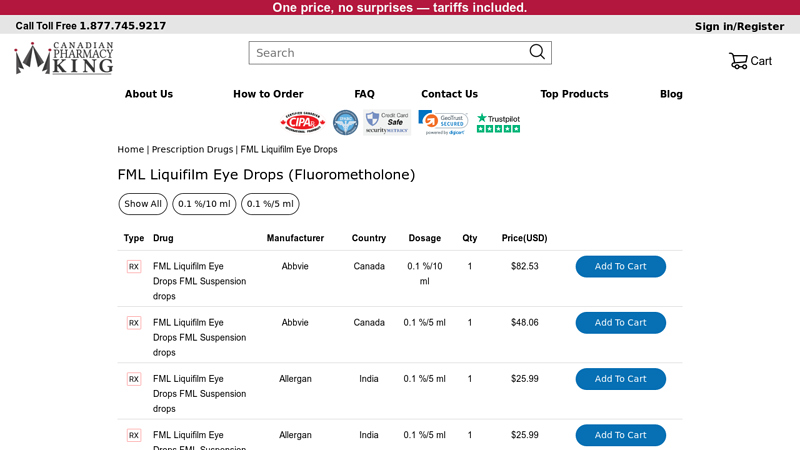This screenshot has height=450, width=800.
Task: Click Abbvie in the $48.06 row
Action: (295, 322)
